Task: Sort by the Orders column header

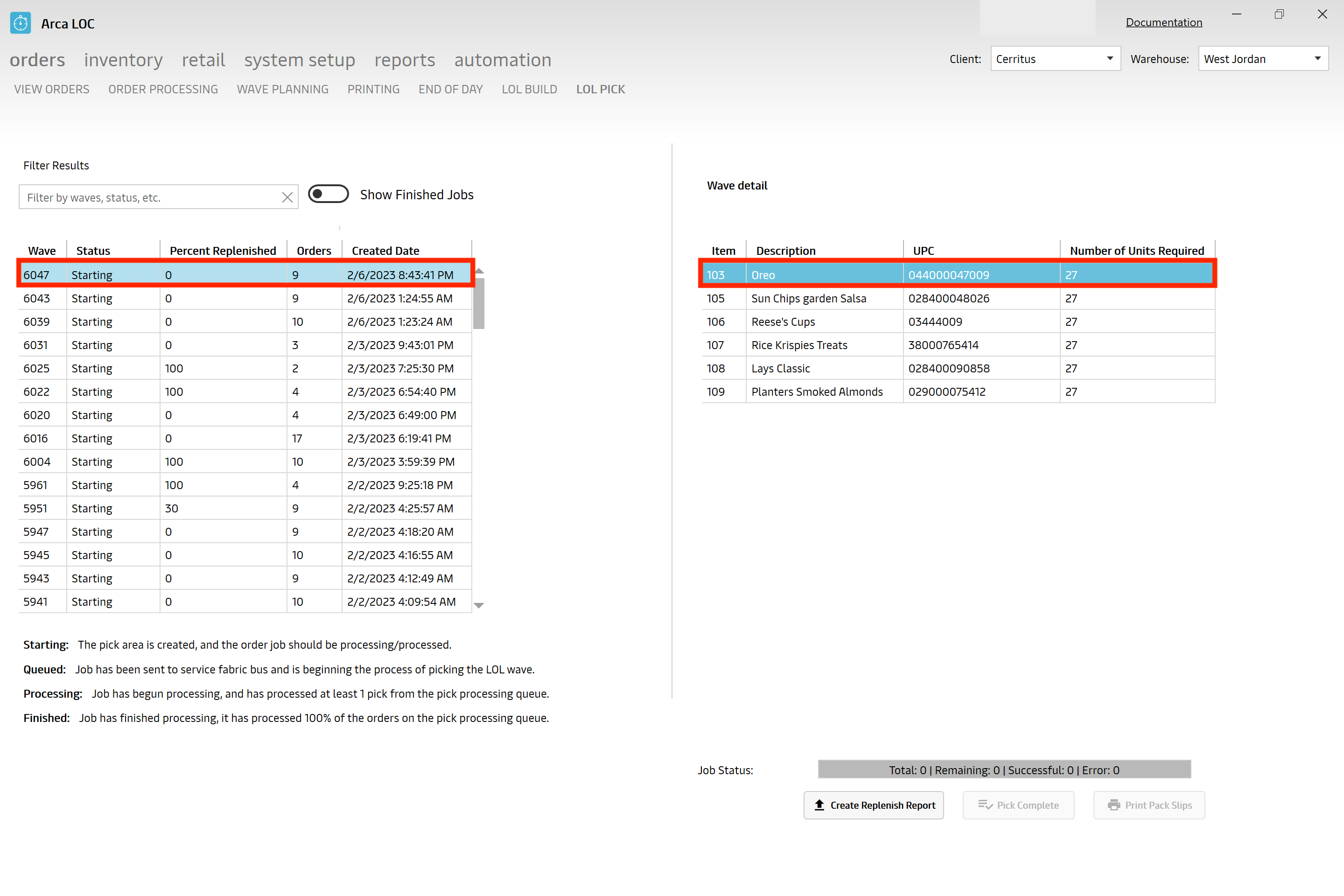Action: click(314, 251)
